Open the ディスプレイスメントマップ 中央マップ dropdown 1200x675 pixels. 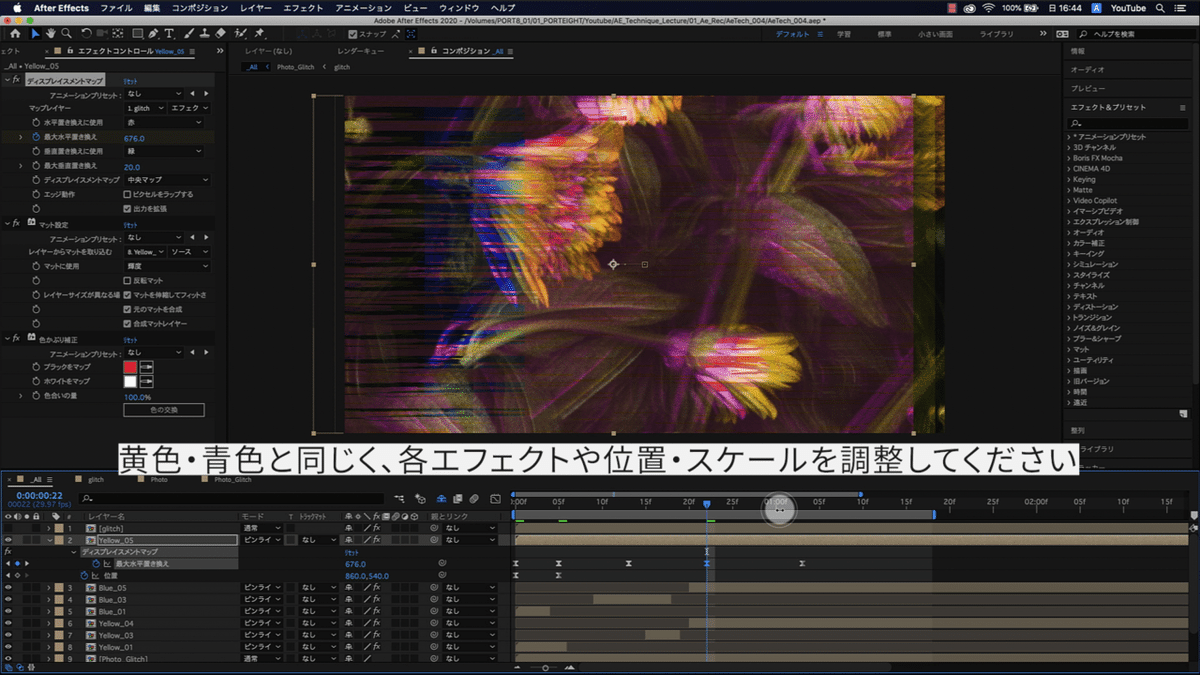click(x=167, y=180)
